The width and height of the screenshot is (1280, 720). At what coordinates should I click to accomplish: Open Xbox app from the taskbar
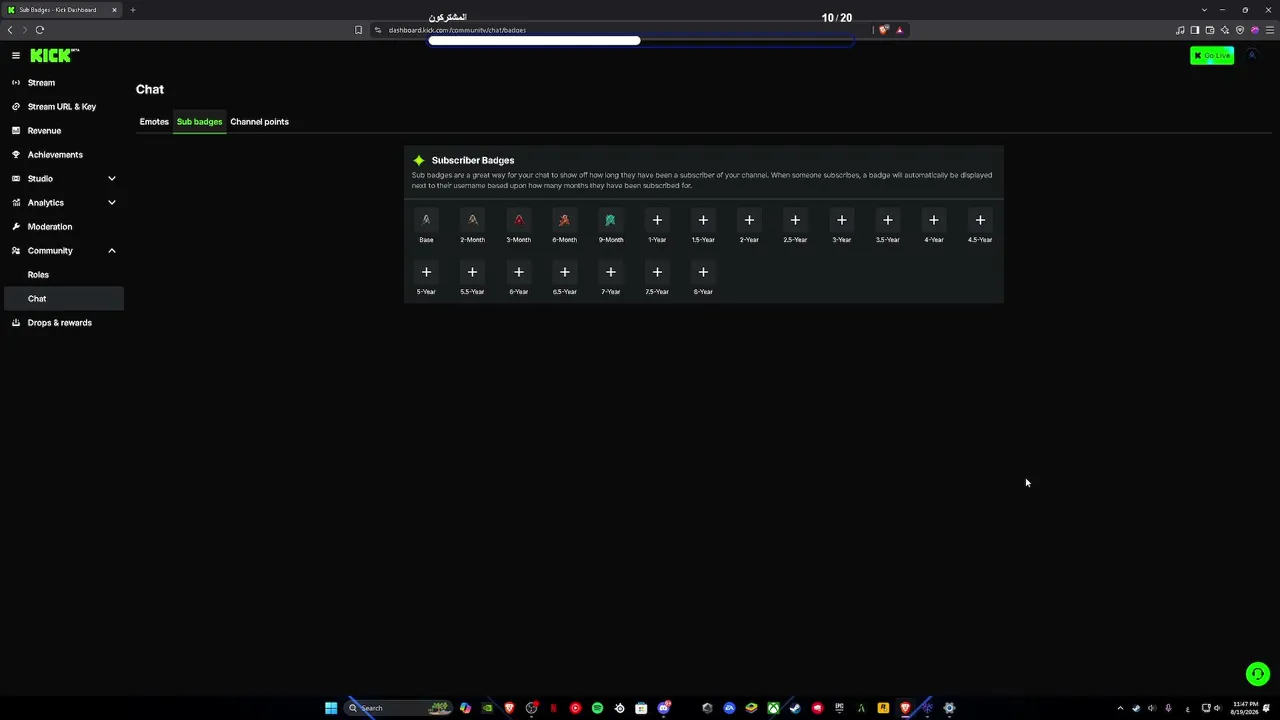pyautogui.click(x=773, y=708)
